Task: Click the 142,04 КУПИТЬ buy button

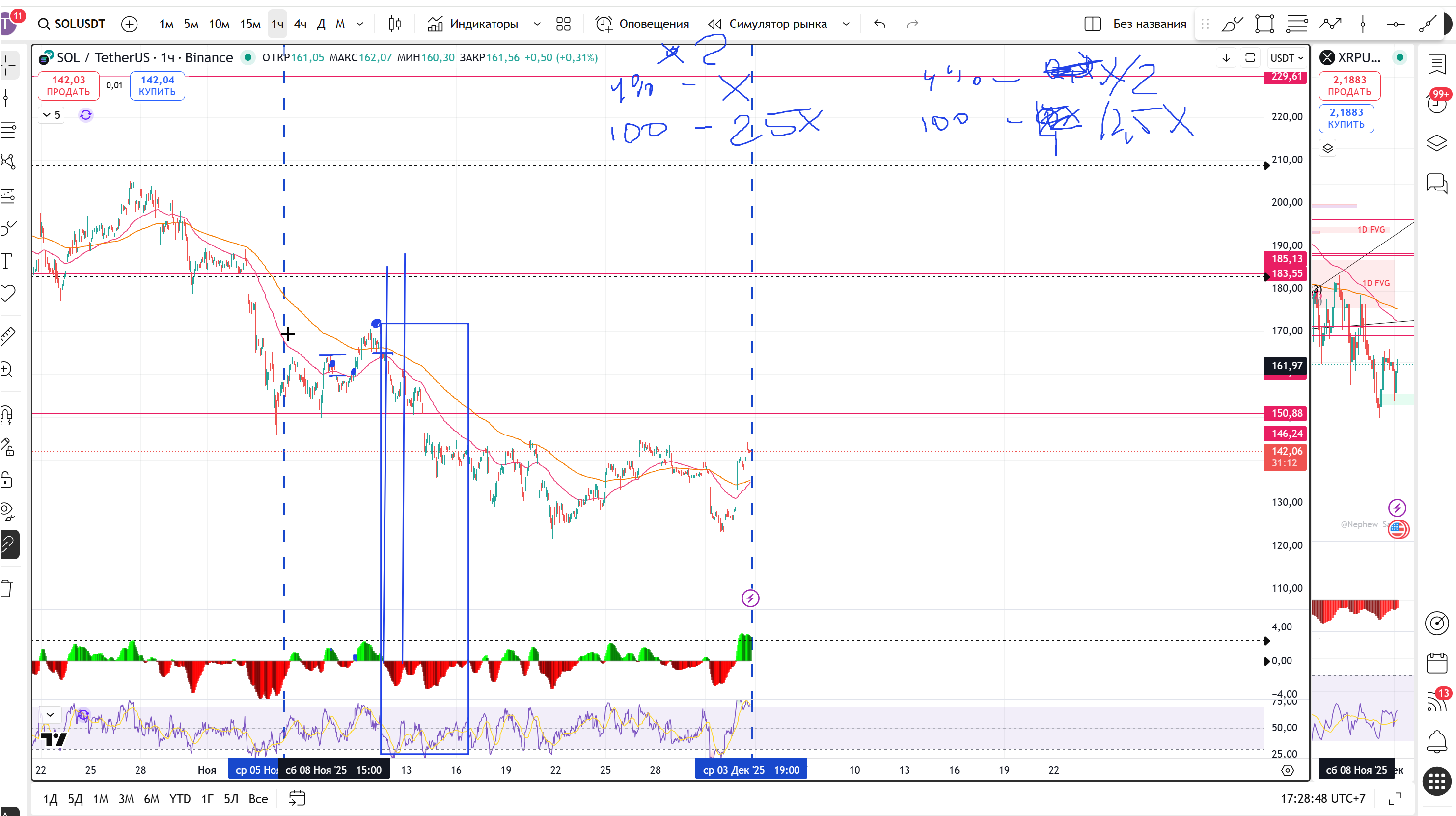Action: click(x=157, y=86)
